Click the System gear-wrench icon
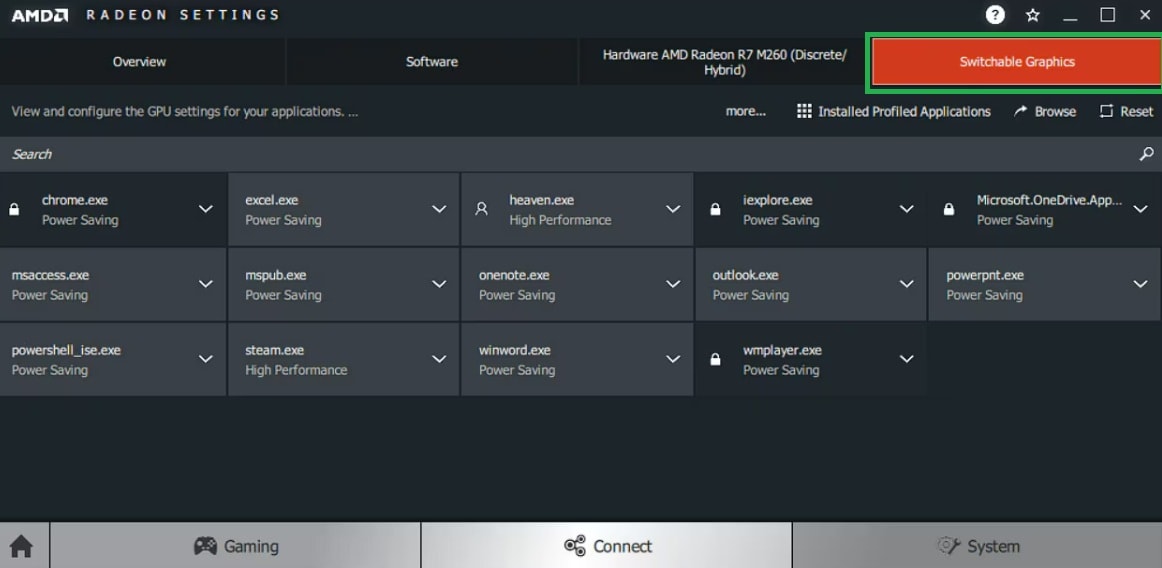Image resolution: width=1162 pixels, height=568 pixels. (949, 546)
